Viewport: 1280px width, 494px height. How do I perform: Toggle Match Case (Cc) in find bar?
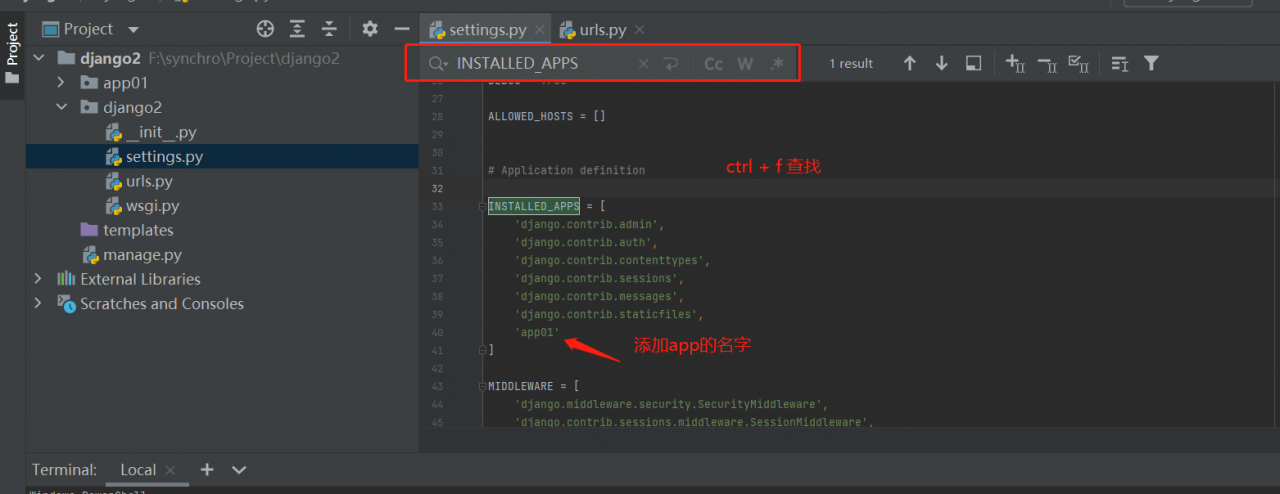(713, 63)
